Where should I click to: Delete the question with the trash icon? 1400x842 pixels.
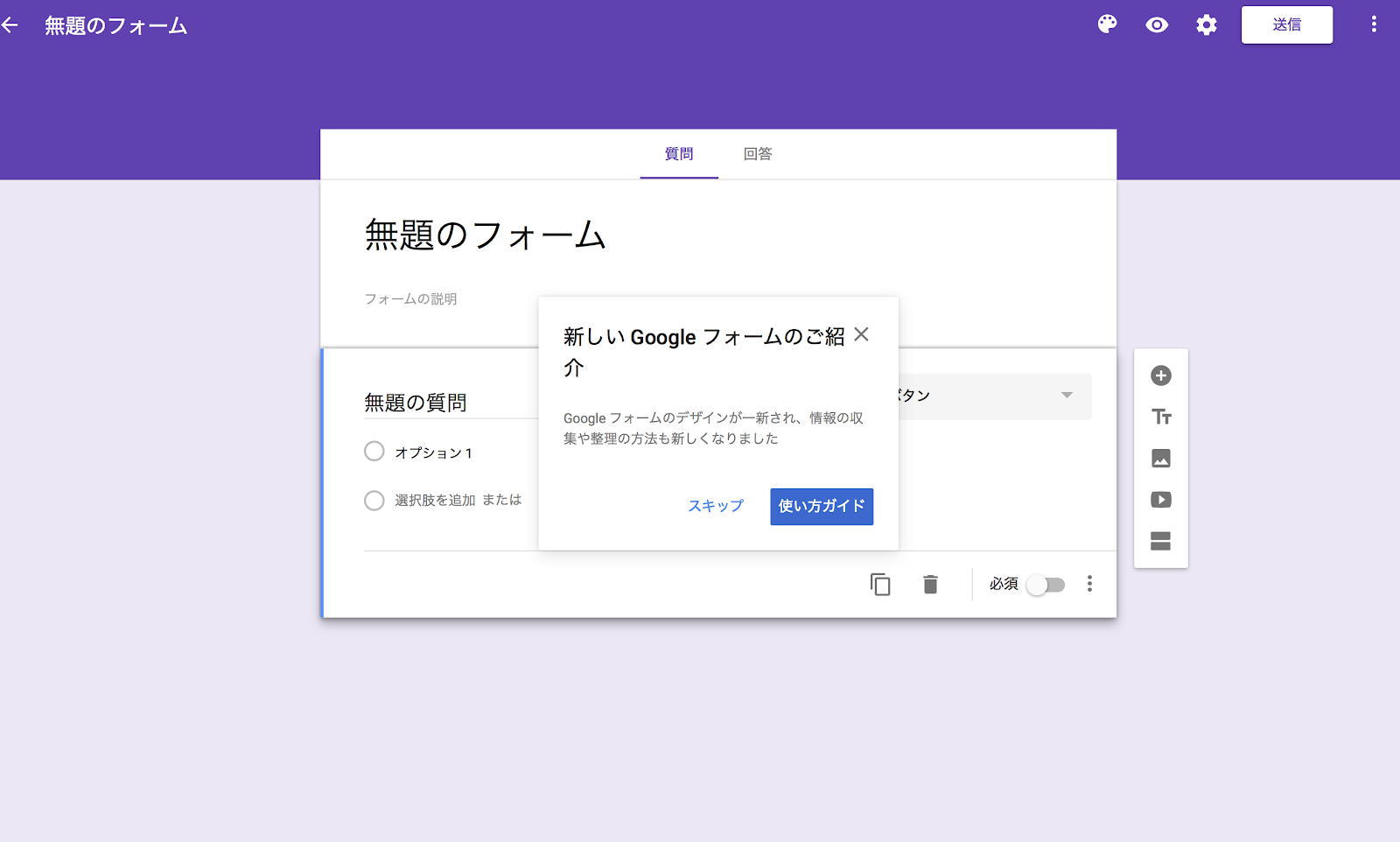(x=931, y=584)
